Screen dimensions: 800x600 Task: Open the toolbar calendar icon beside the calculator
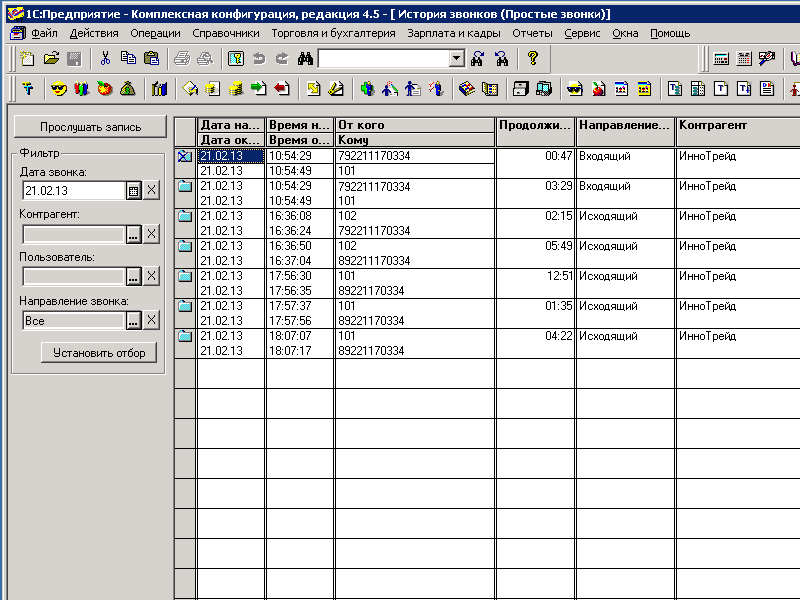[x=744, y=59]
